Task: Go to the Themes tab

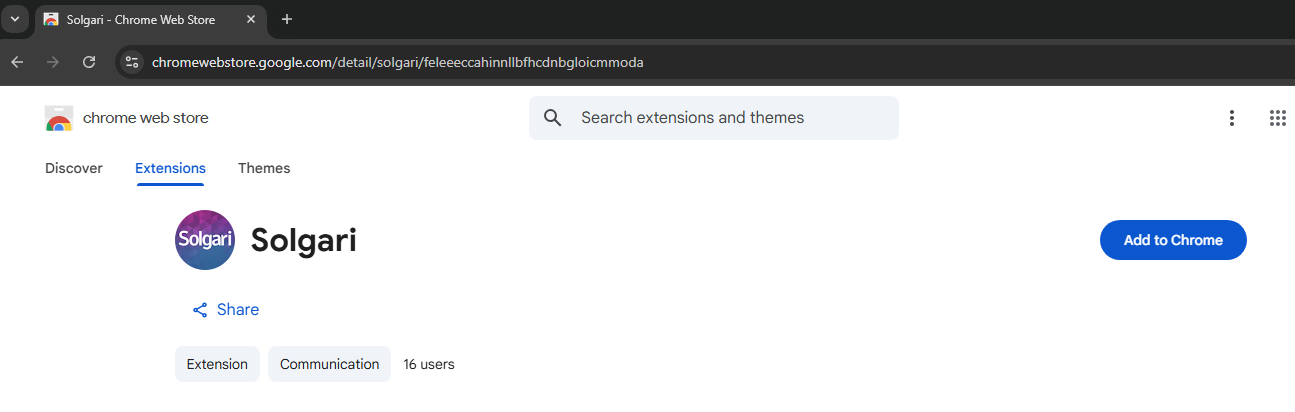Action: [264, 168]
